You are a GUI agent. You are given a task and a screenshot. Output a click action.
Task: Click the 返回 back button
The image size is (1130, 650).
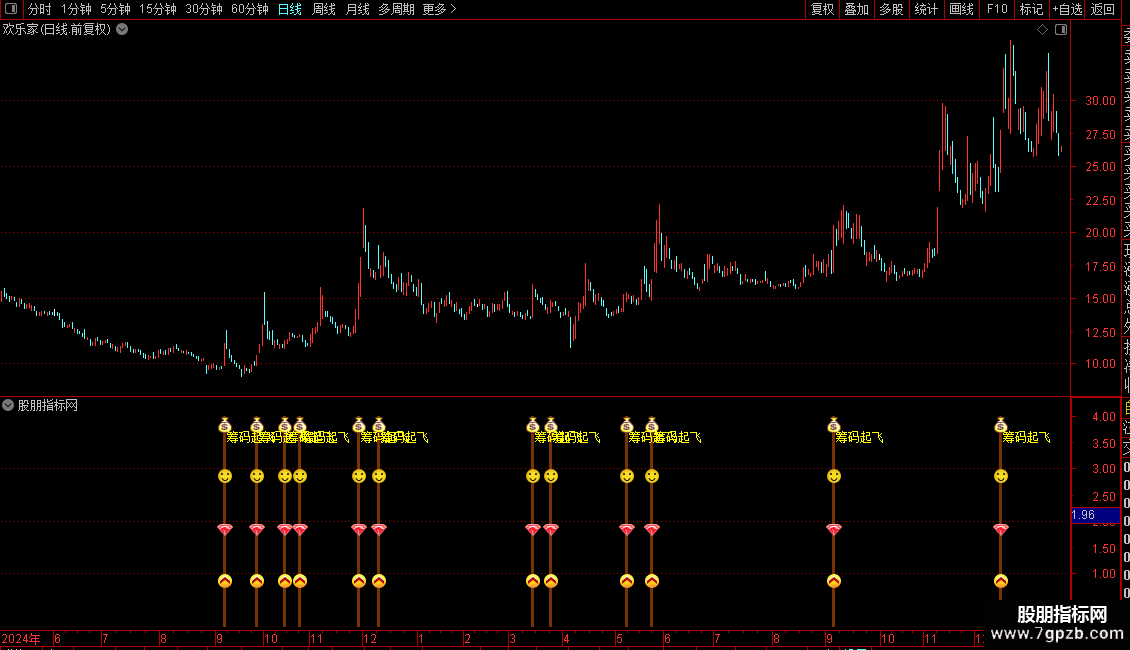point(1103,9)
